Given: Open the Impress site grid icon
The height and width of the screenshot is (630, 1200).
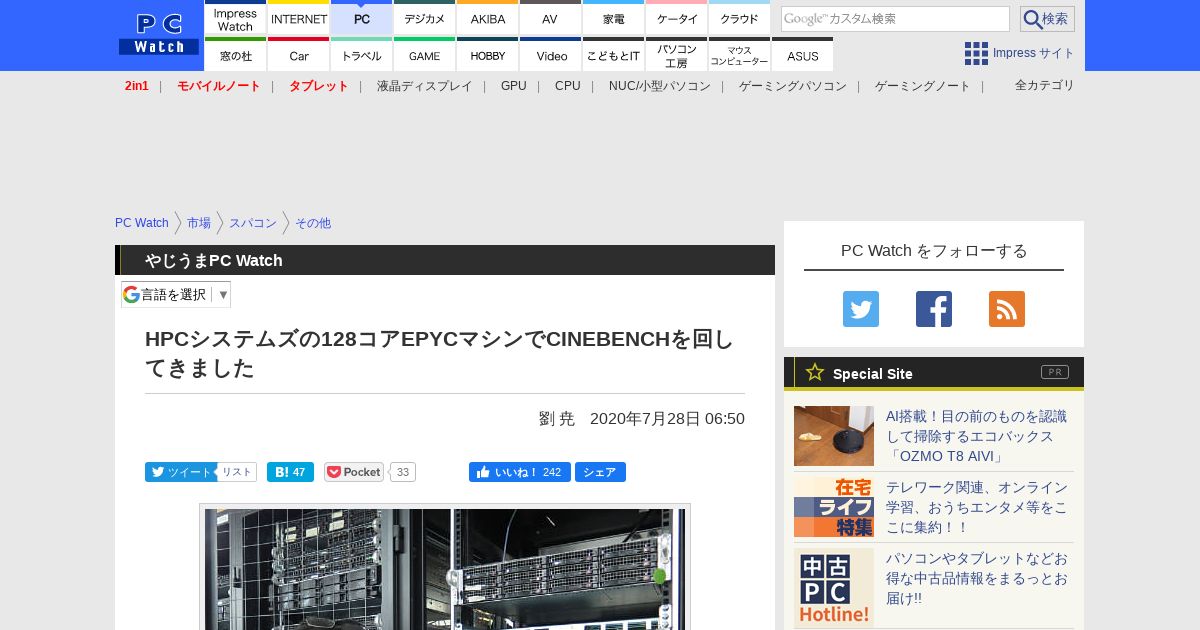Looking at the screenshot, I should (976, 53).
